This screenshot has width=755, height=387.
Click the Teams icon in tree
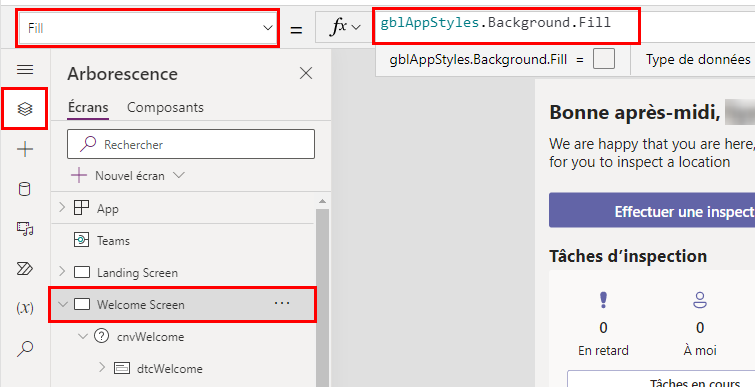pyautogui.click(x=81, y=240)
